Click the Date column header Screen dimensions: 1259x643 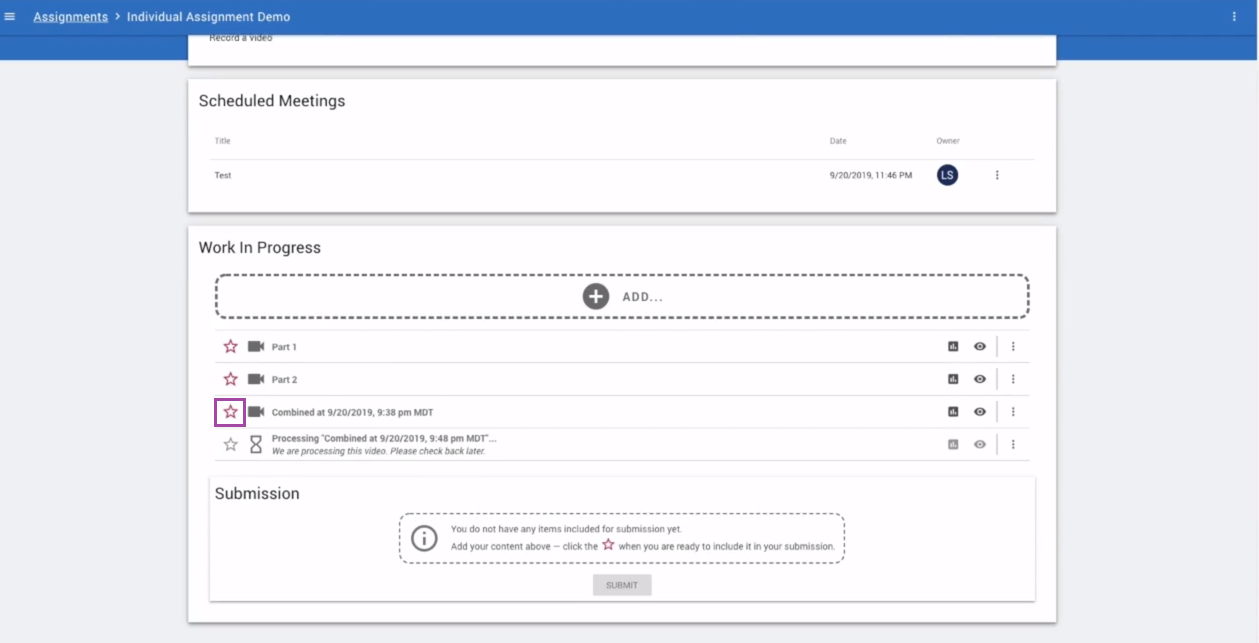coord(838,141)
